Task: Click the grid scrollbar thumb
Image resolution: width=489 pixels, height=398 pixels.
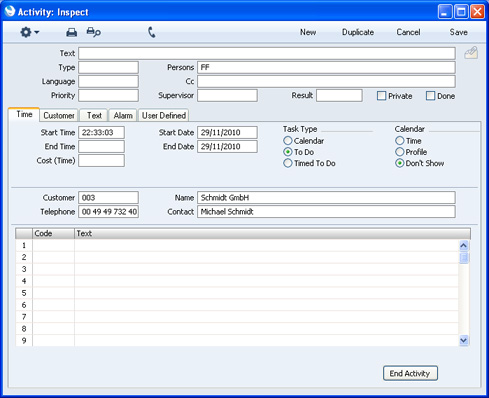Action: coord(464,258)
